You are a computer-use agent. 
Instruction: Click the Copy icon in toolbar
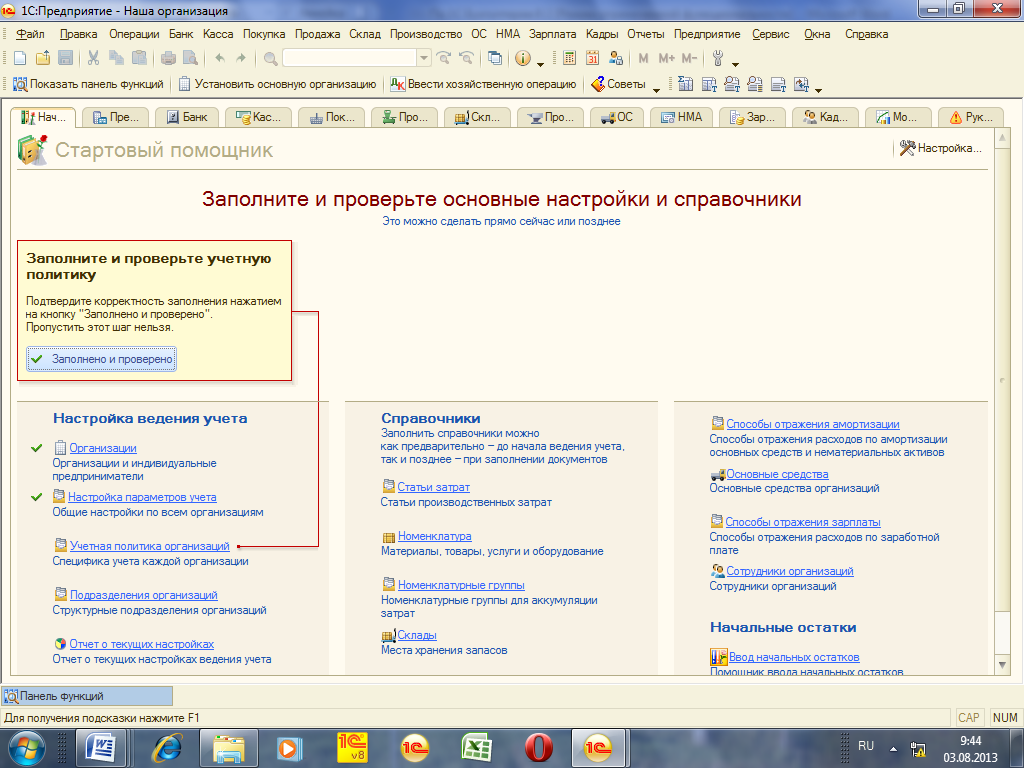coord(116,58)
